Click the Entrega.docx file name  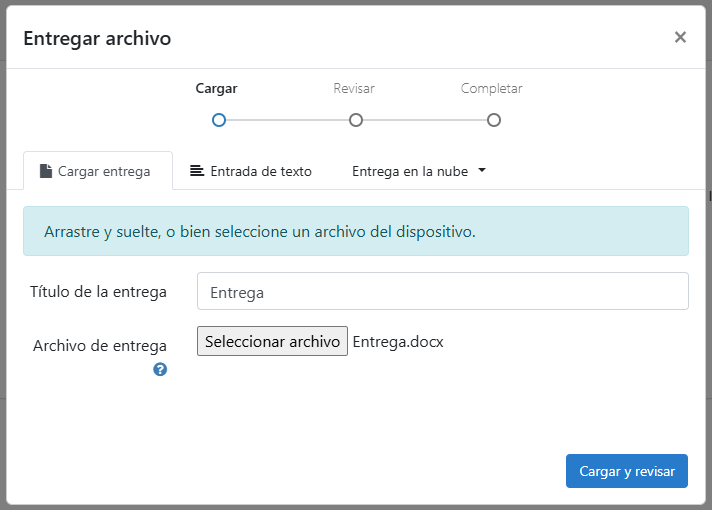398,342
